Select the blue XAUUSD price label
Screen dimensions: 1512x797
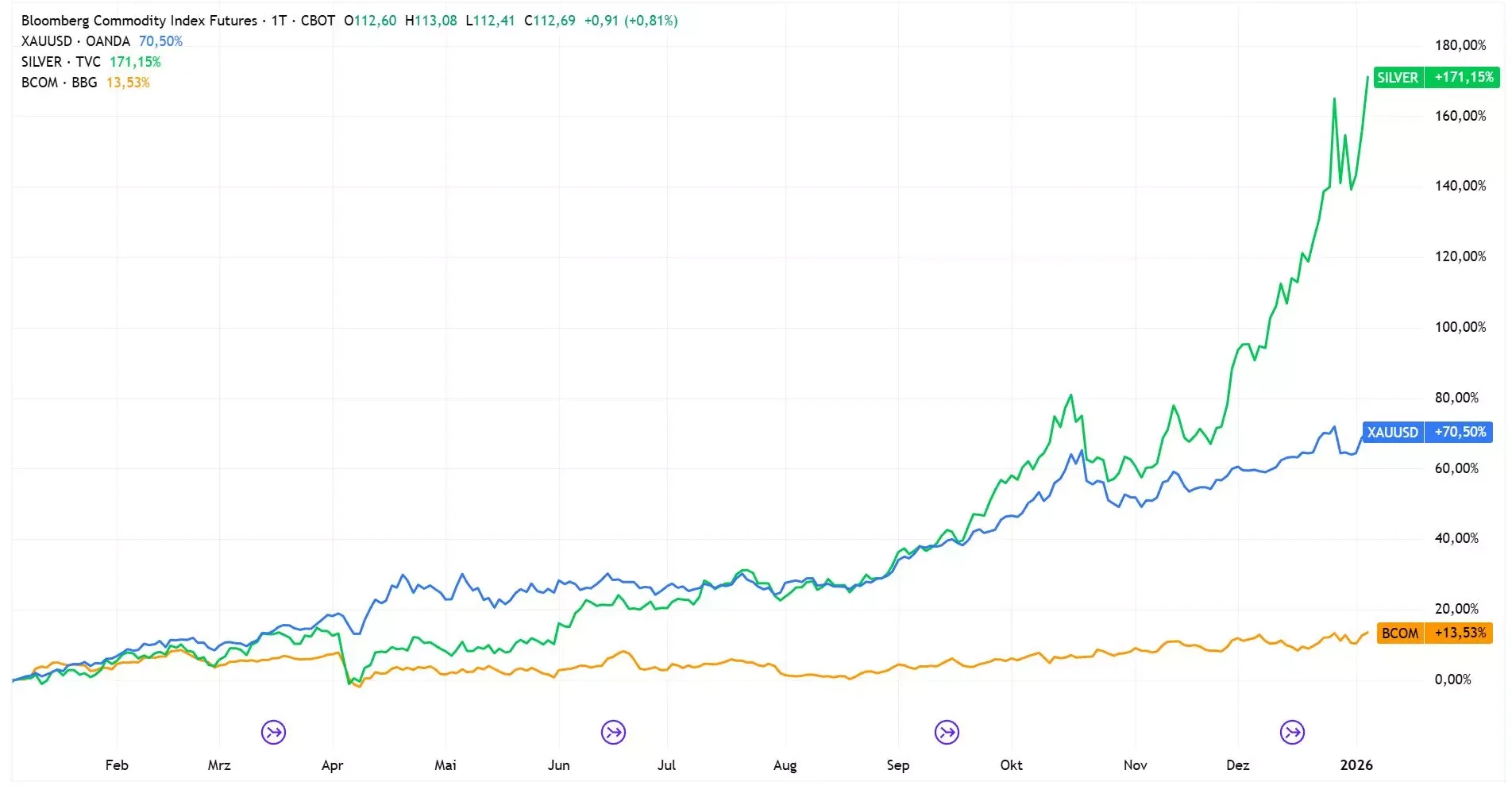pyautogui.click(x=1427, y=433)
